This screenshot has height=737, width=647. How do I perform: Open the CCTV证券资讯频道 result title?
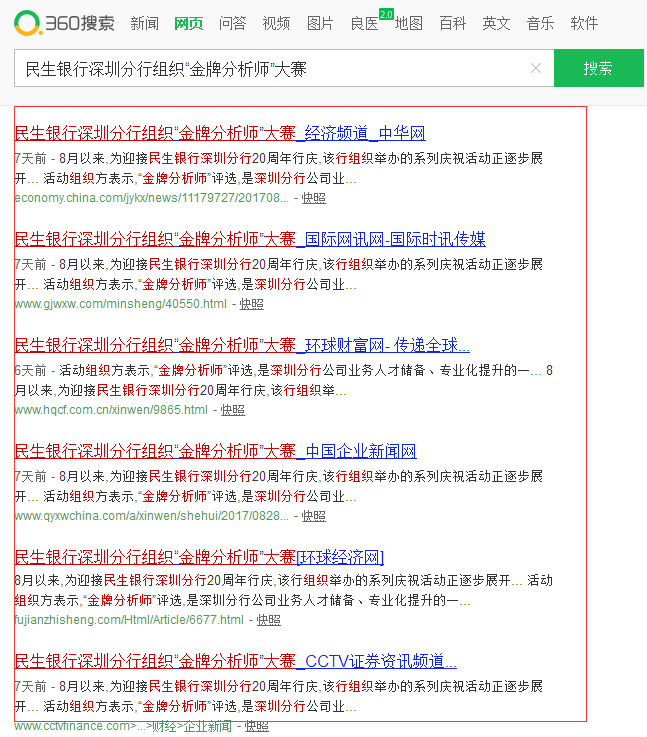(235, 661)
